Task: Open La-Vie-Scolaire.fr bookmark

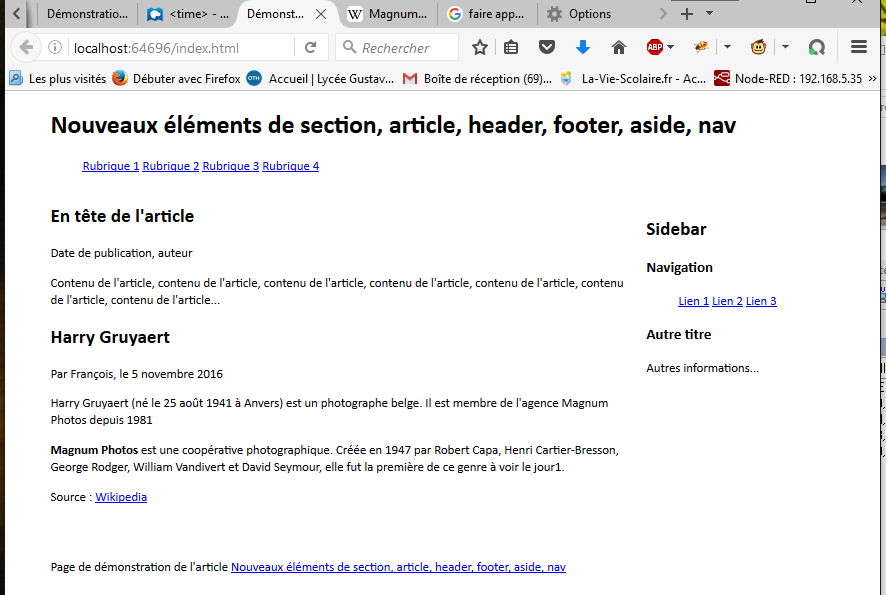Action: [633, 79]
